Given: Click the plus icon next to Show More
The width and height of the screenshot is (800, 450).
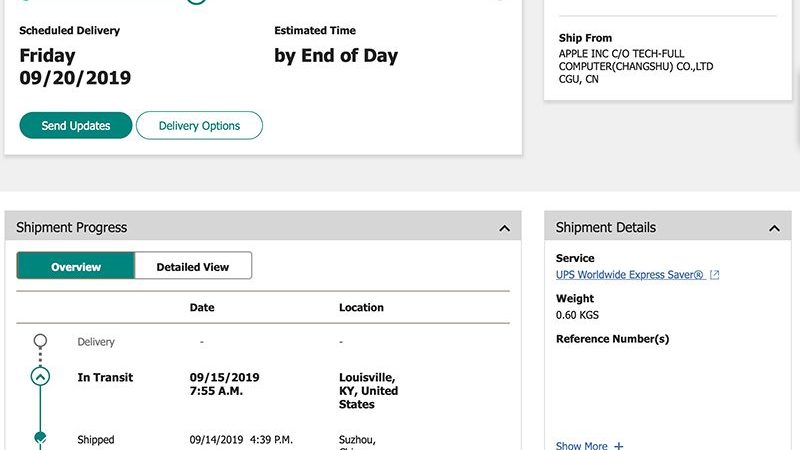Looking at the screenshot, I should 619,446.
